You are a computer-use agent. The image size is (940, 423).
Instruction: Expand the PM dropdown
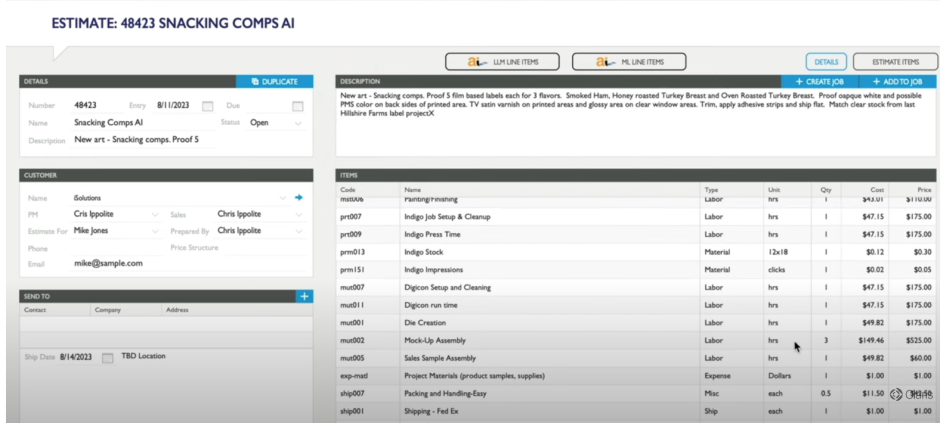pyautogui.click(x=154, y=214)
